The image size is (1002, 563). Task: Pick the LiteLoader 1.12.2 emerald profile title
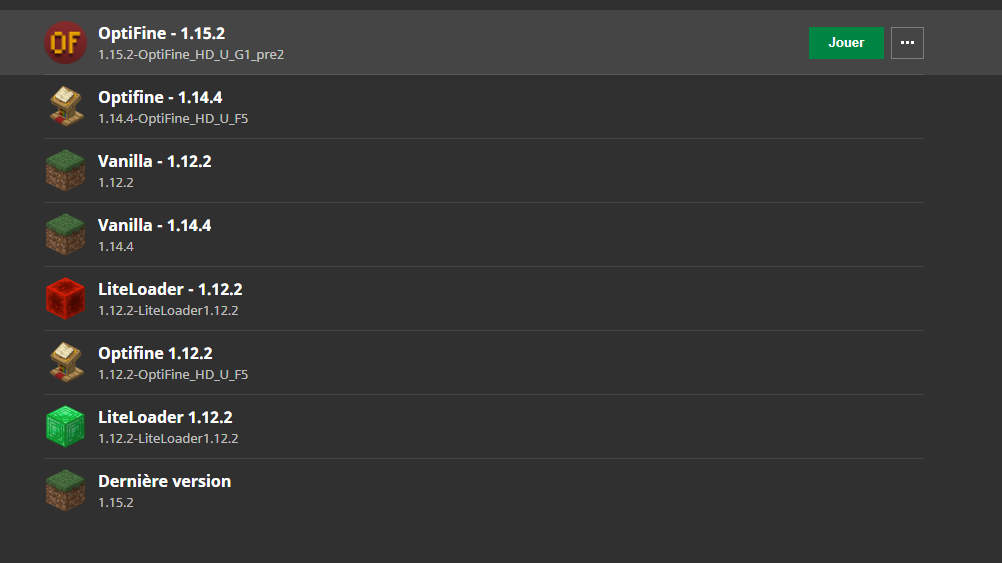pyautogui.click(x=165, y=417)
